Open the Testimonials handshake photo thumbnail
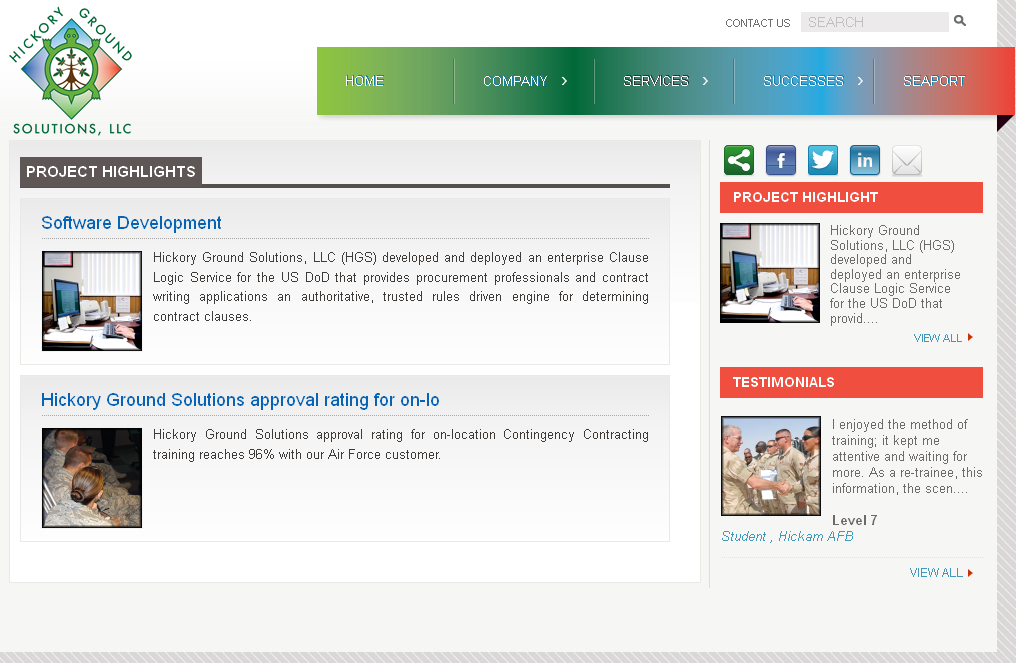 click(771, 466)
